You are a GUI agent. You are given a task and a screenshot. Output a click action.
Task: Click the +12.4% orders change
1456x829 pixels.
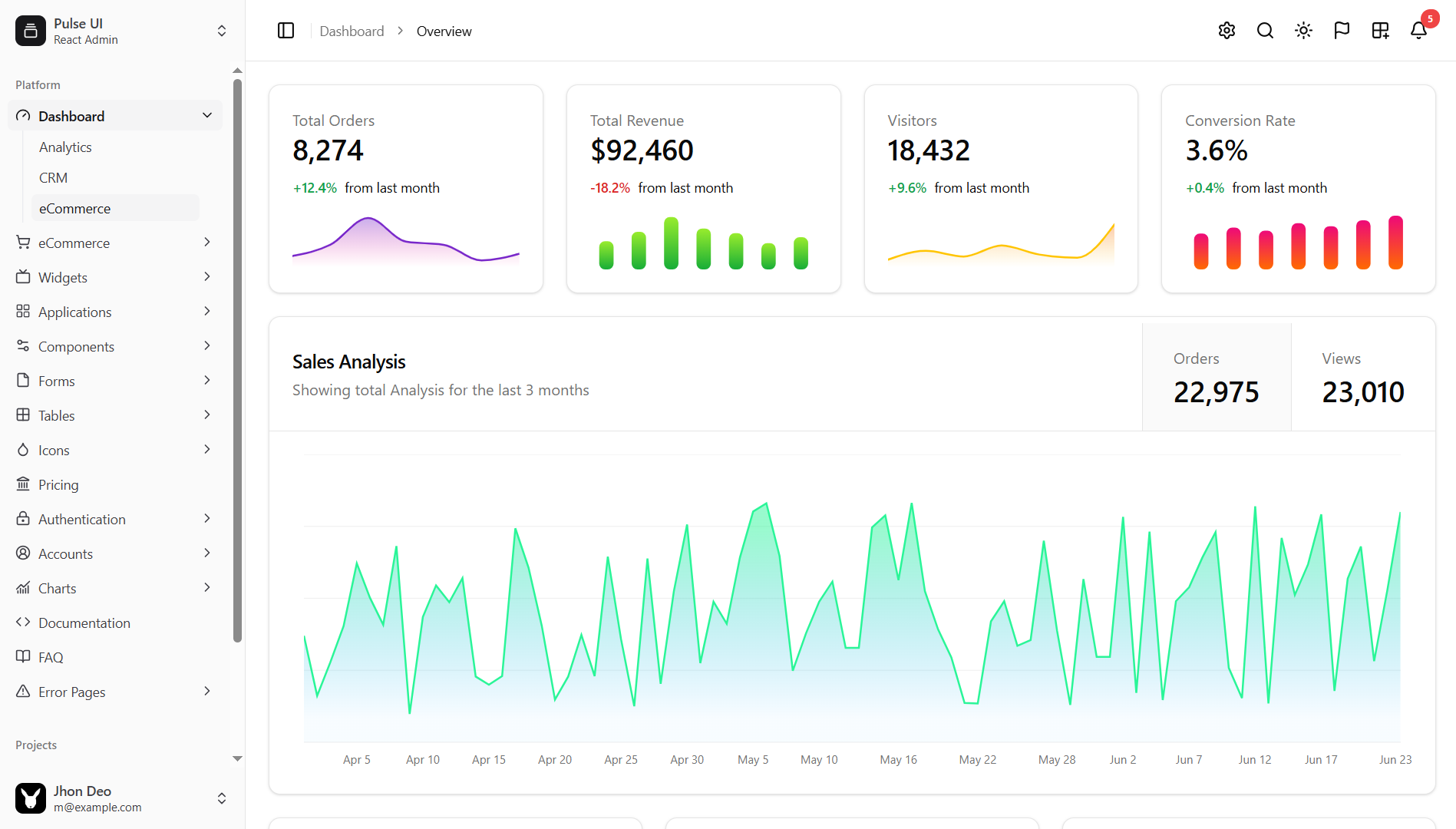pyautogui.click(x=315, y=188)
